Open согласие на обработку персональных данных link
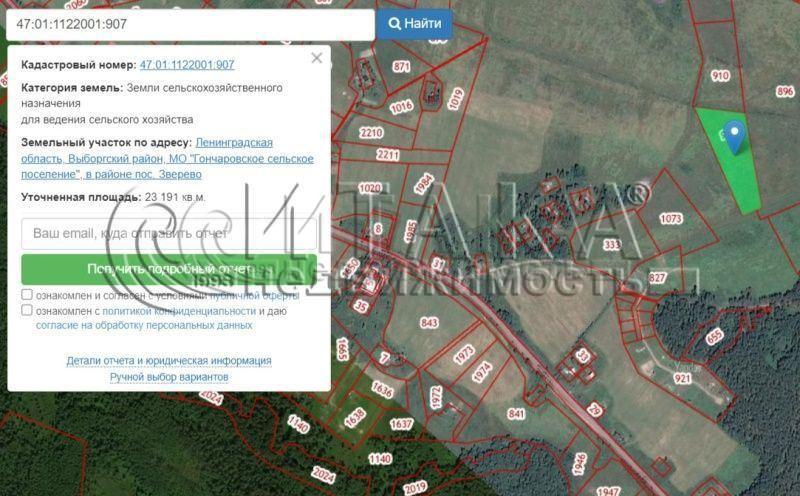 click(144, 325)
